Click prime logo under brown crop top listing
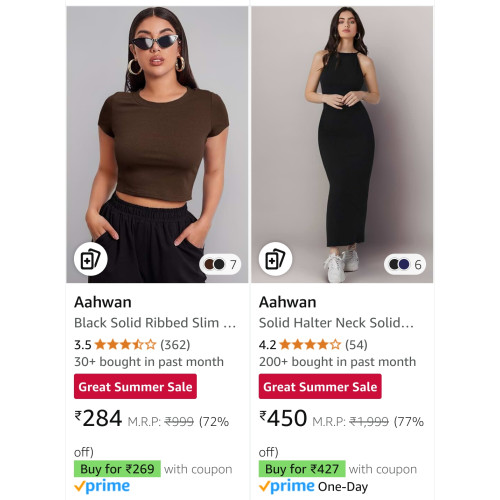The width and height of the screenshot is (500, 500). (102, 486)
